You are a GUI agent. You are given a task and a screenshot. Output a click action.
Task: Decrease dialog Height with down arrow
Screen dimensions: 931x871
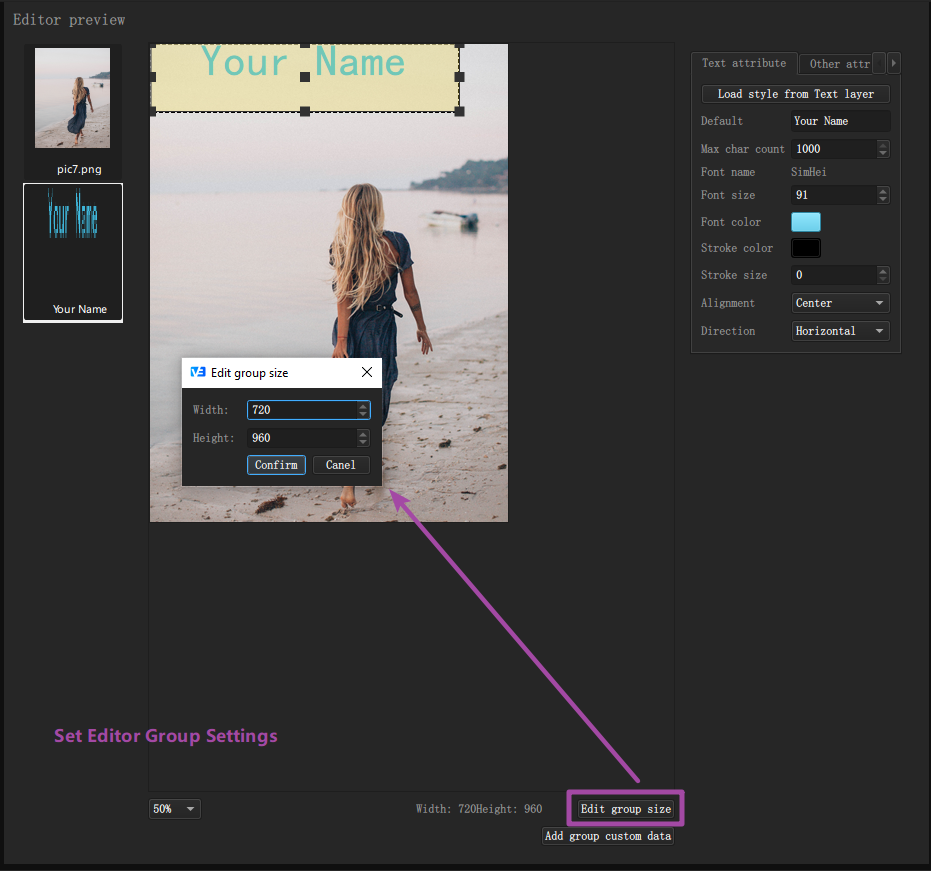[363, 442]
